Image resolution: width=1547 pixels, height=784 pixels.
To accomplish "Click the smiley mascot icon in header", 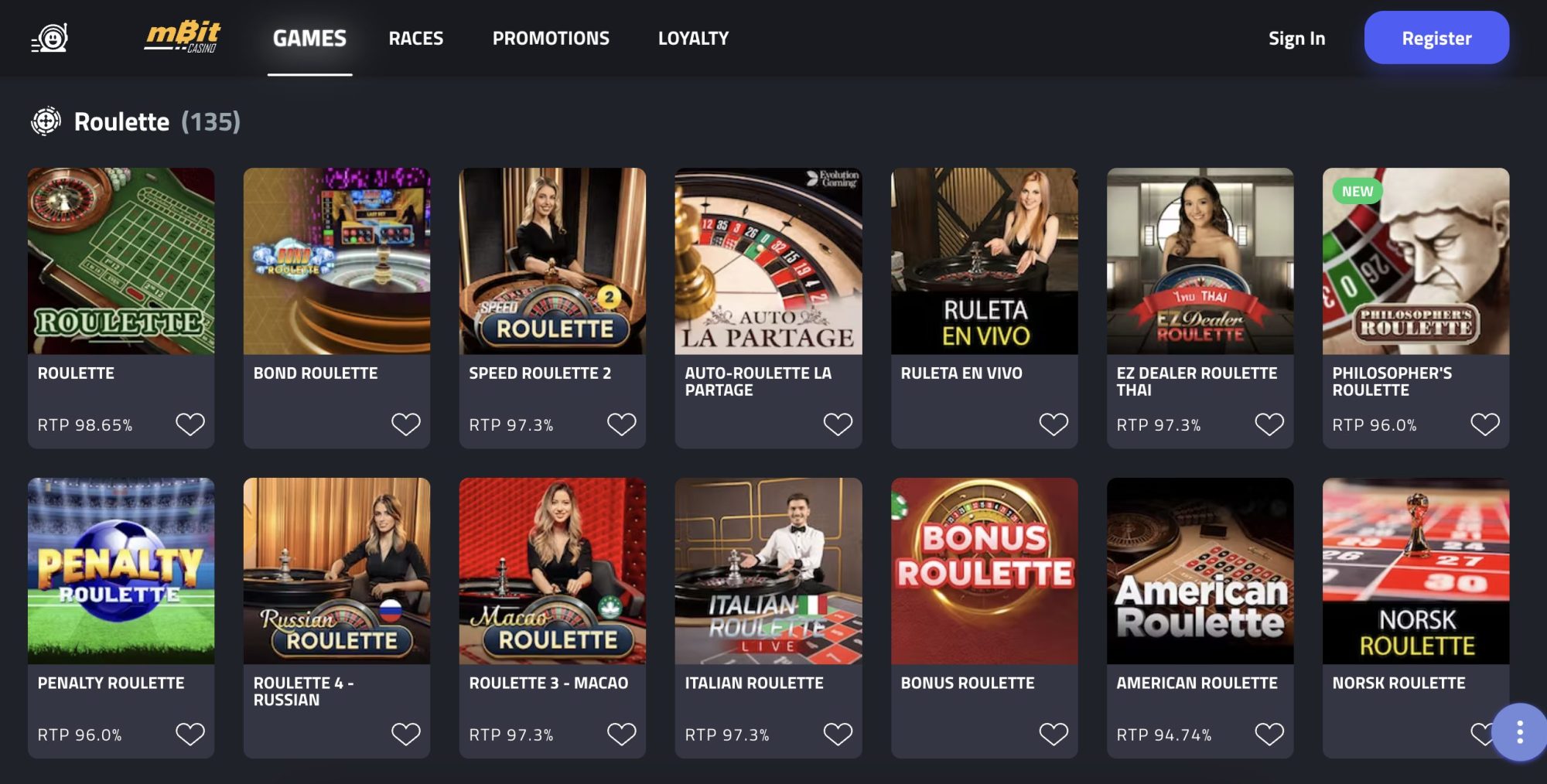I will [x=50, y=38].
